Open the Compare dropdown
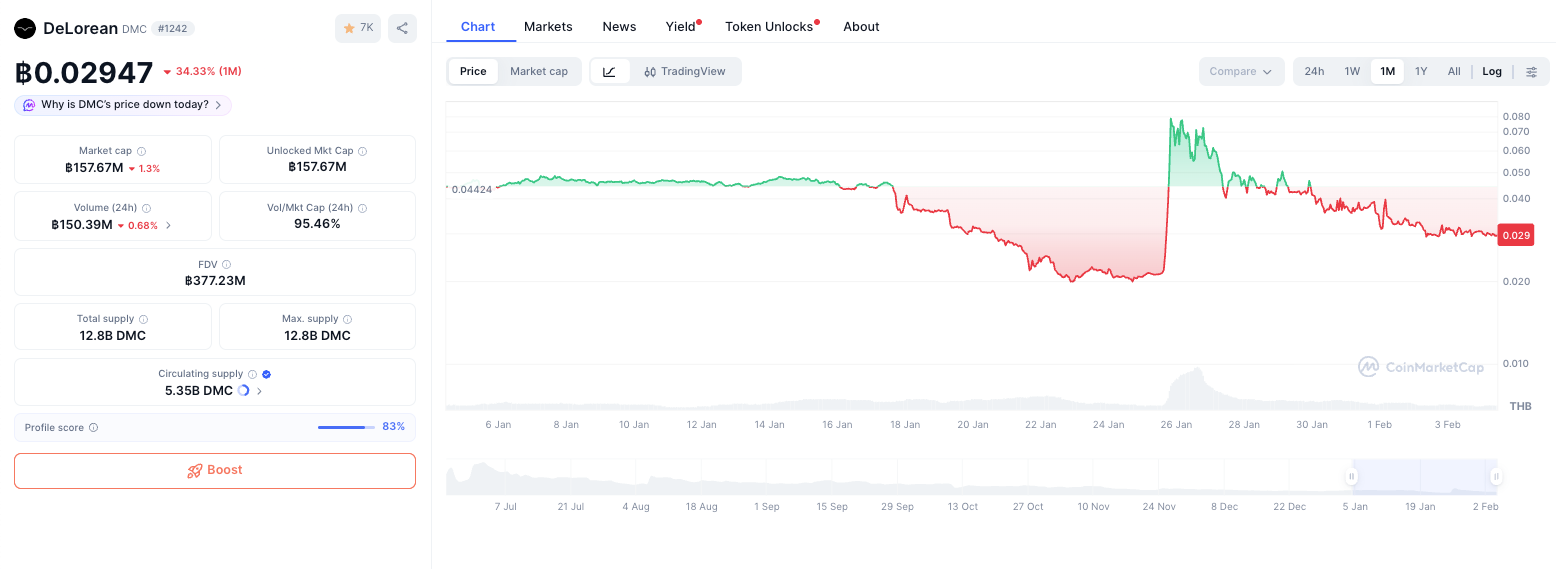Image resolution: width=1556 pixels, height=569 pixels. coord(1241,71)
